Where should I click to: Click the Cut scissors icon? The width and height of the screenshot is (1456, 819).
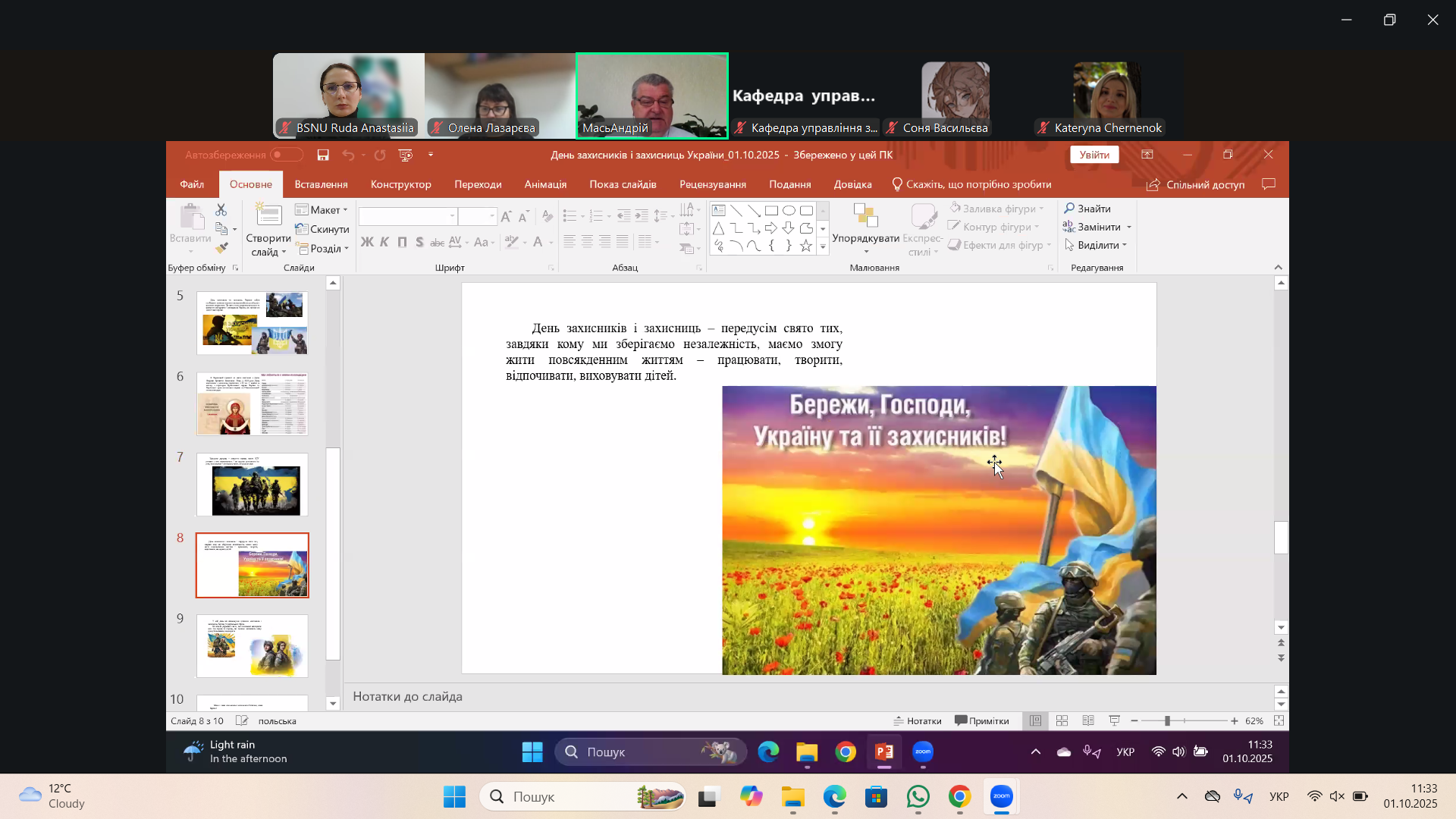221,209
